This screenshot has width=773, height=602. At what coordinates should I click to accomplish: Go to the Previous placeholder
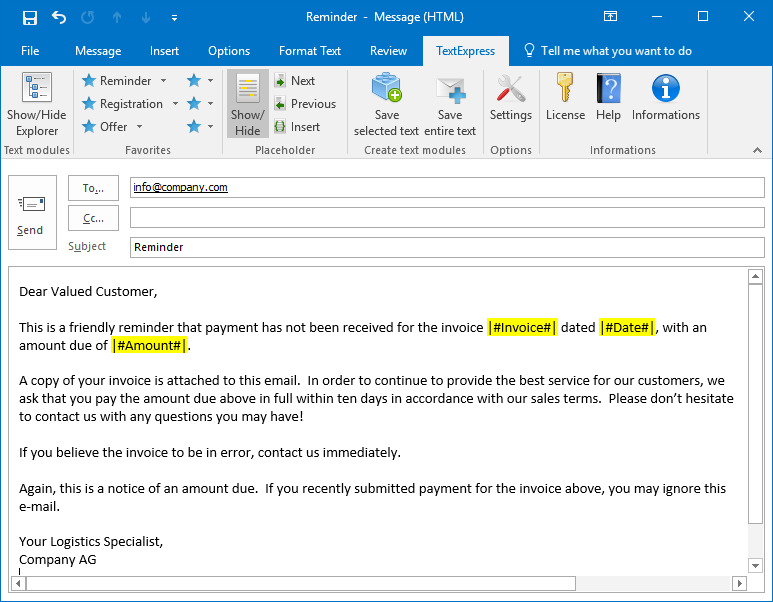305,104
